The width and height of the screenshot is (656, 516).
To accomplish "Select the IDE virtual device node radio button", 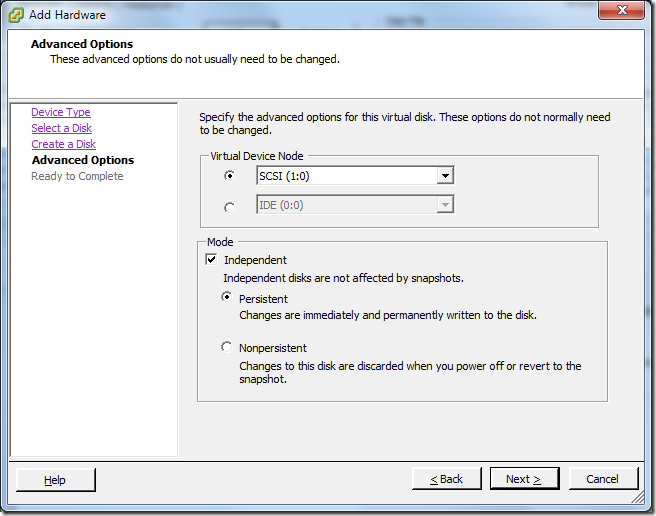I will tap(229, 207).
